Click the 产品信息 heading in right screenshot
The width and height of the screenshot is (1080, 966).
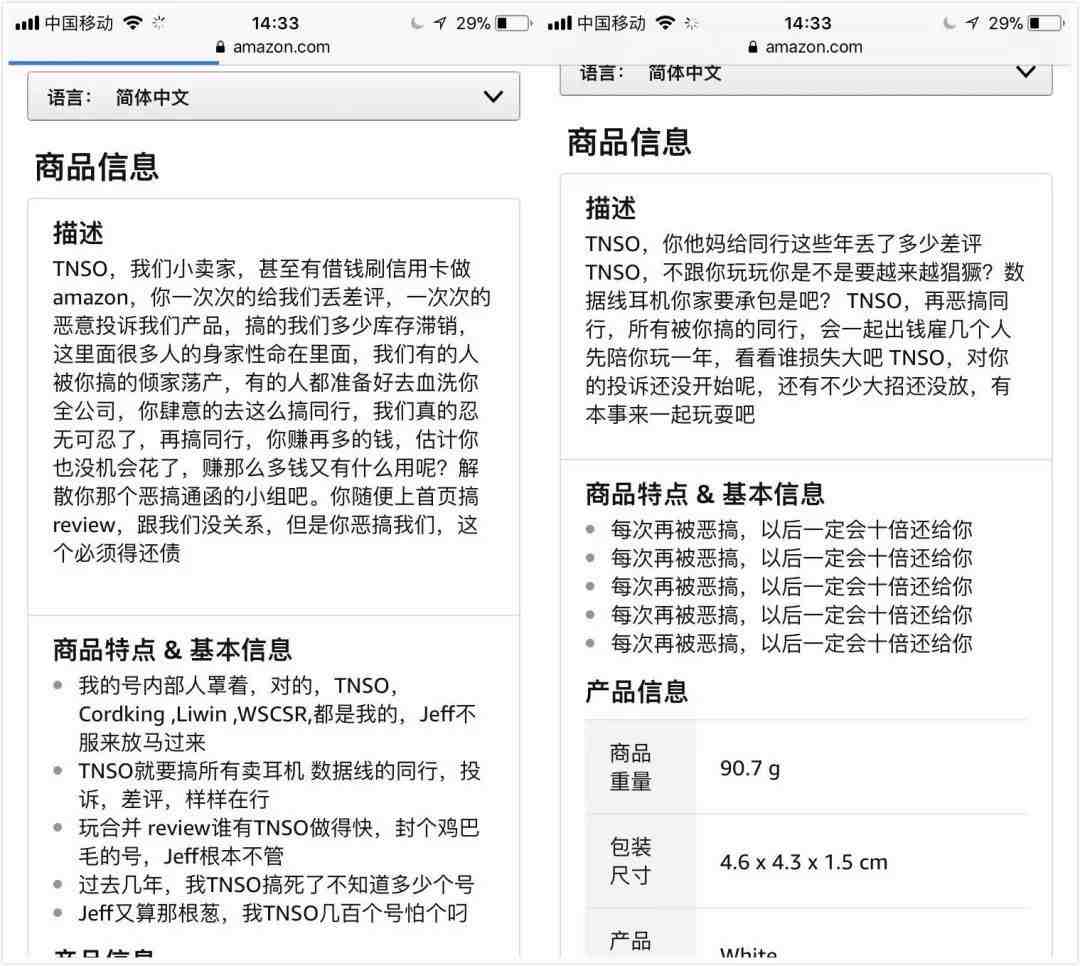[x=636, y=691]
